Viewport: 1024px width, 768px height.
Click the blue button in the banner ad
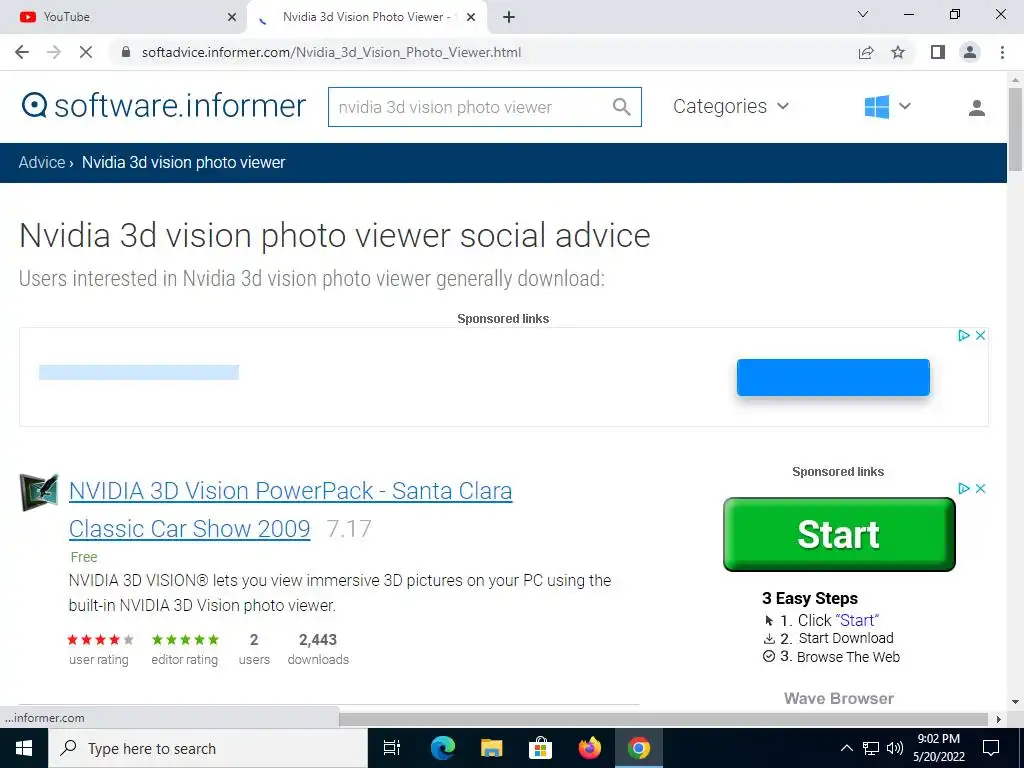pos(833,377)
